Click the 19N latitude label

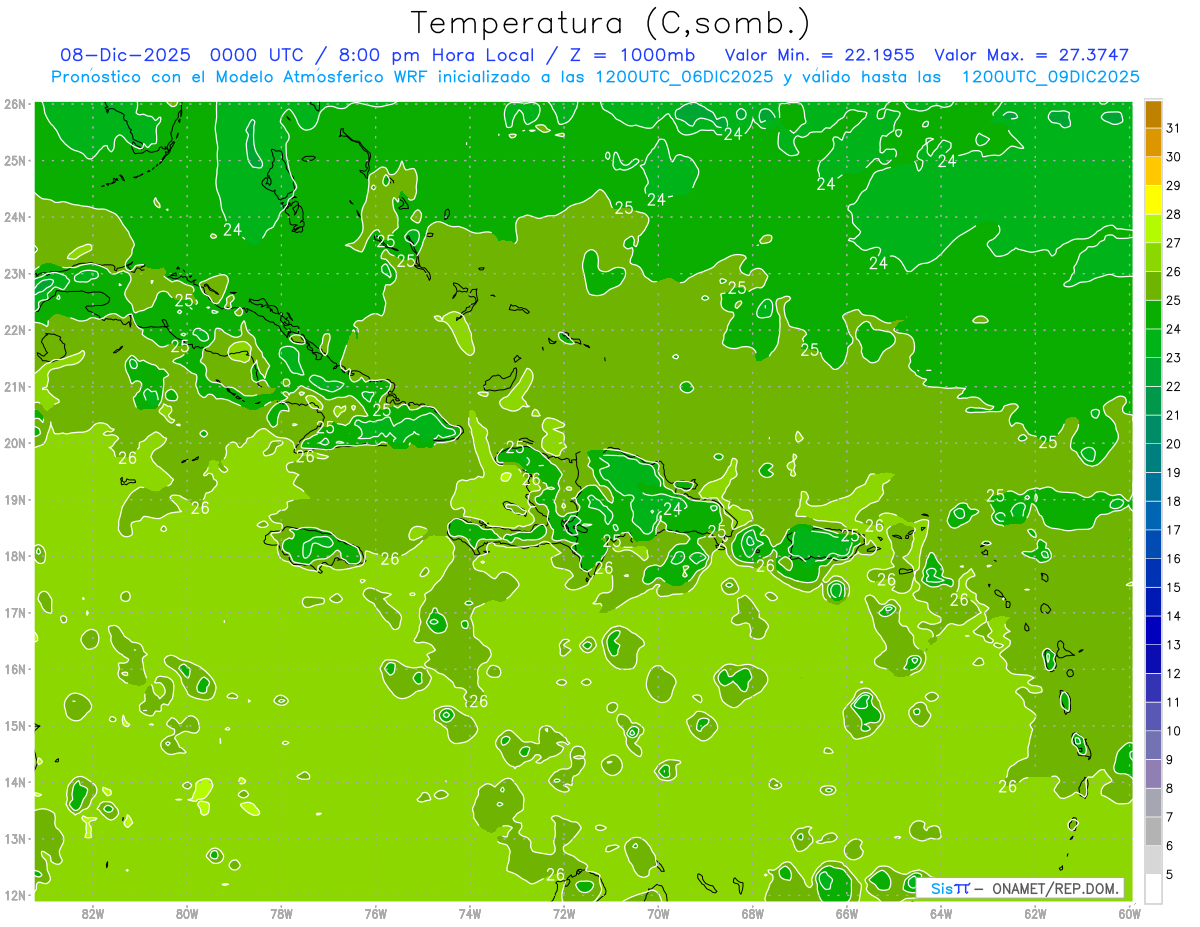pyautogui.click(x=14, y=499)
